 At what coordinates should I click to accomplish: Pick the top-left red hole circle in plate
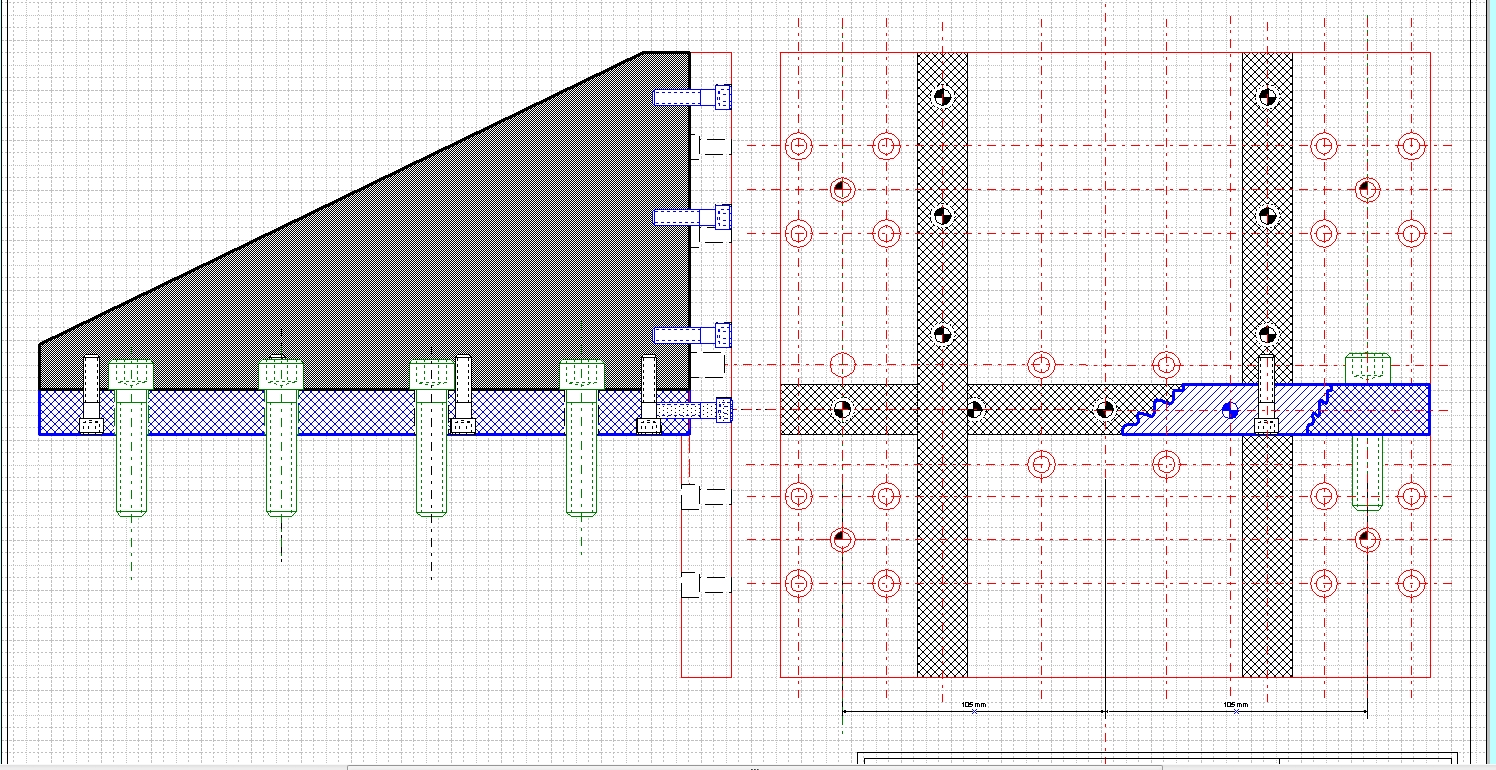[x=798, y=146]
